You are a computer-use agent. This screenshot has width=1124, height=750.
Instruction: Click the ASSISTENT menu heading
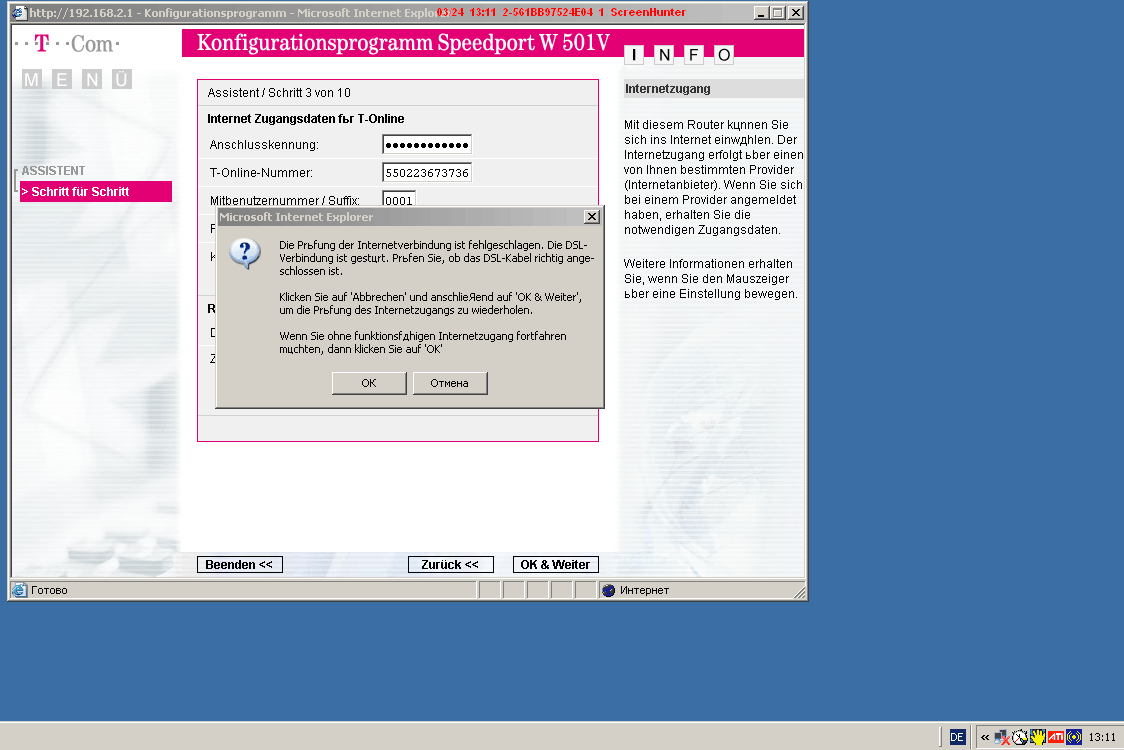tap(53, 171)
